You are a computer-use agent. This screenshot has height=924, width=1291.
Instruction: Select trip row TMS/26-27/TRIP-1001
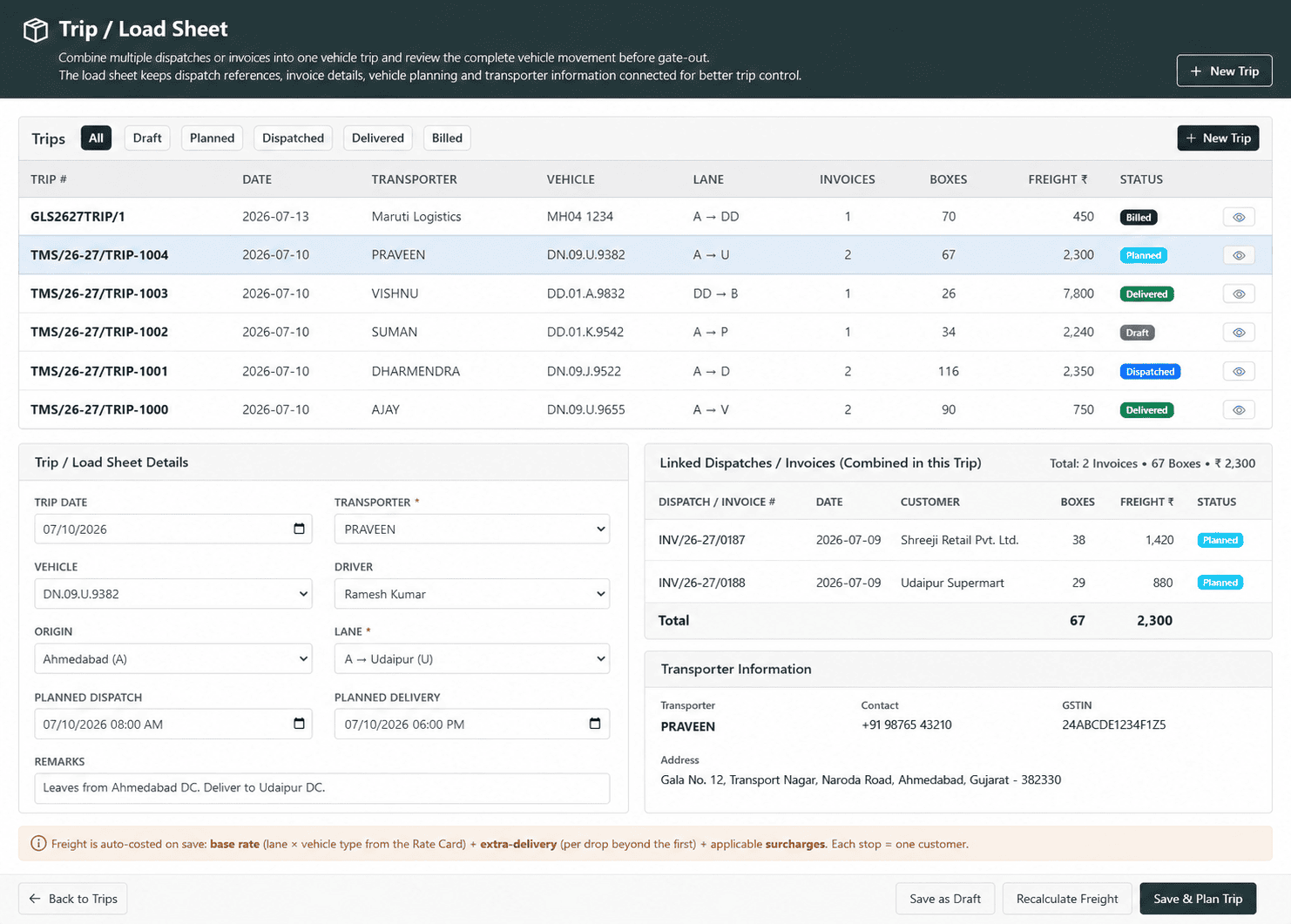point(645,371)
